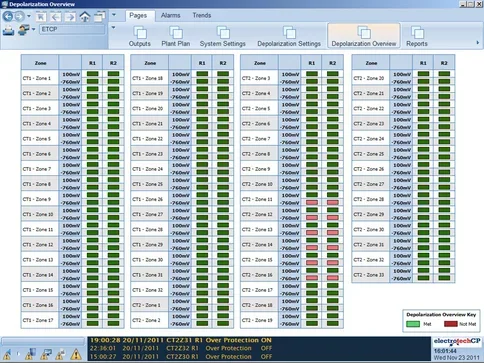The width and height of the screenshot is (484, 363).
Task: Click the red -760mV R2 indicator for CT2 Zone 12
Action: (x=333, y=218)
